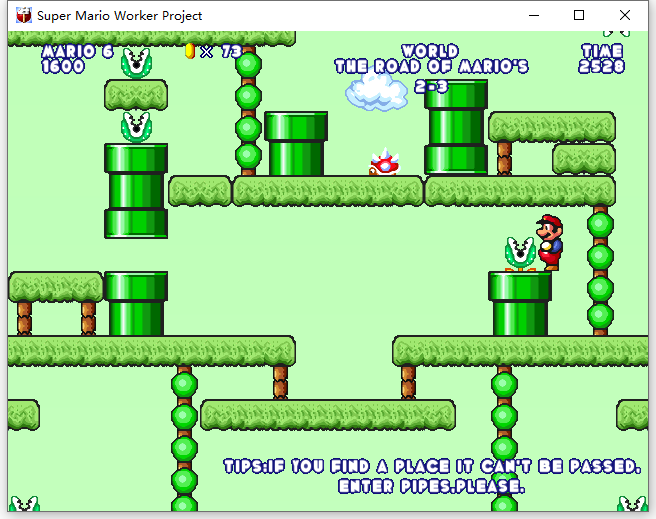Click the 2528 time value
The height and width of the screenshot is (519, 656).
(602, 66)
